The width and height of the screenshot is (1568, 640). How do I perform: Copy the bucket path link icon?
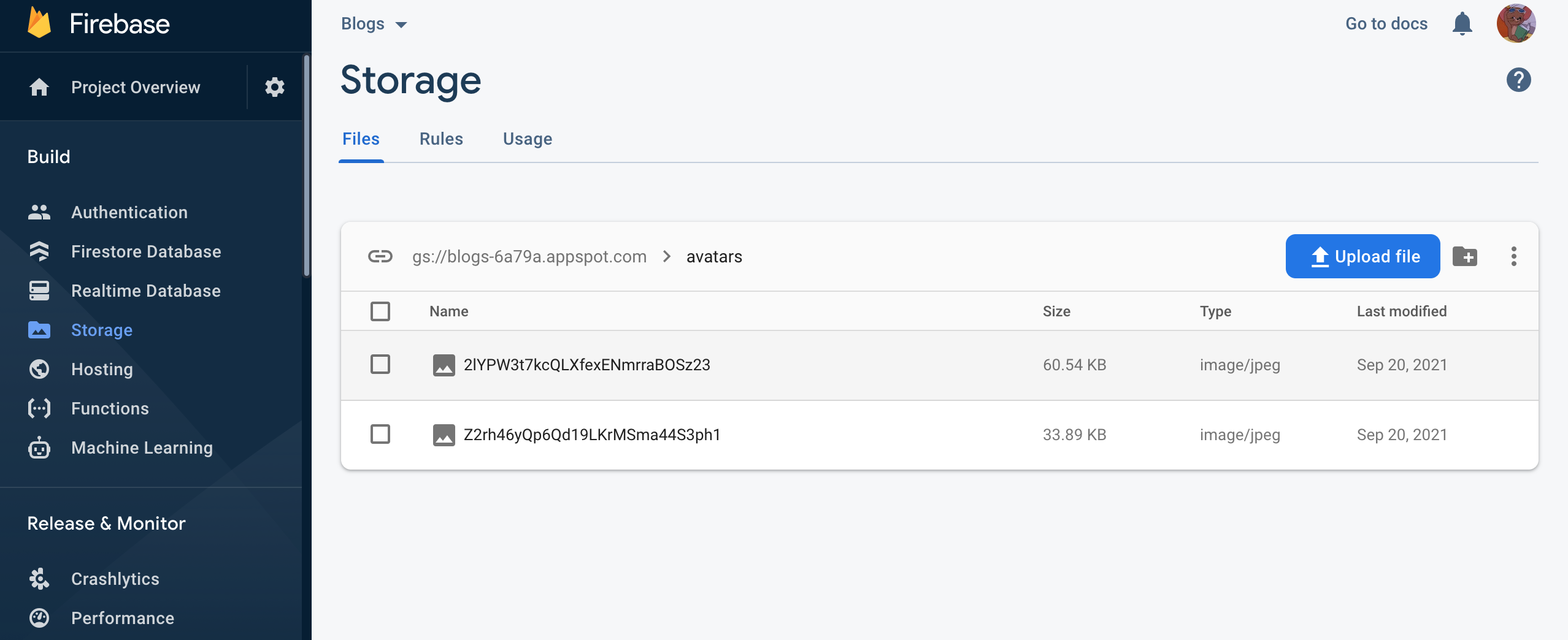pos(380,256)
